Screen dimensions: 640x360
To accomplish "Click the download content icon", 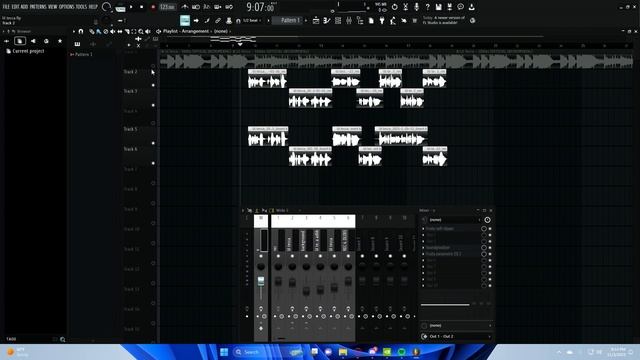I will point(471,7).
